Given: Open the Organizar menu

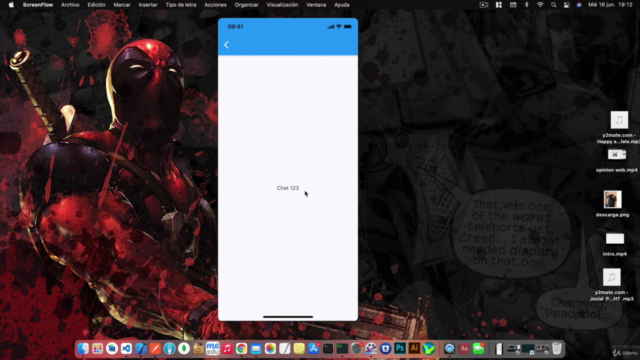Looking at the screenshot, I should tap(247, 5).
